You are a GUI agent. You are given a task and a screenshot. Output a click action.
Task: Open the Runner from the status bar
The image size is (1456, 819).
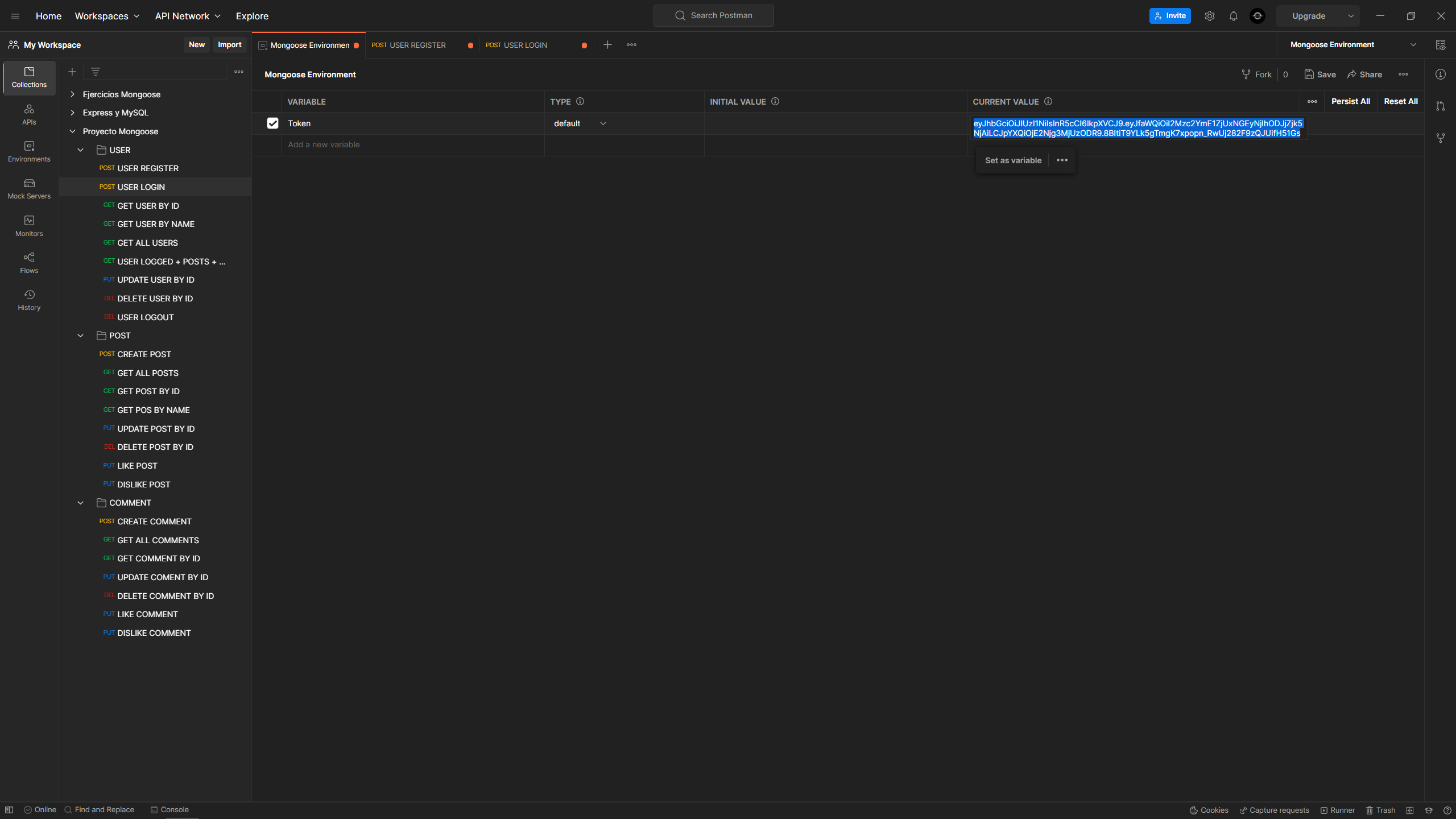(1338, 810)
